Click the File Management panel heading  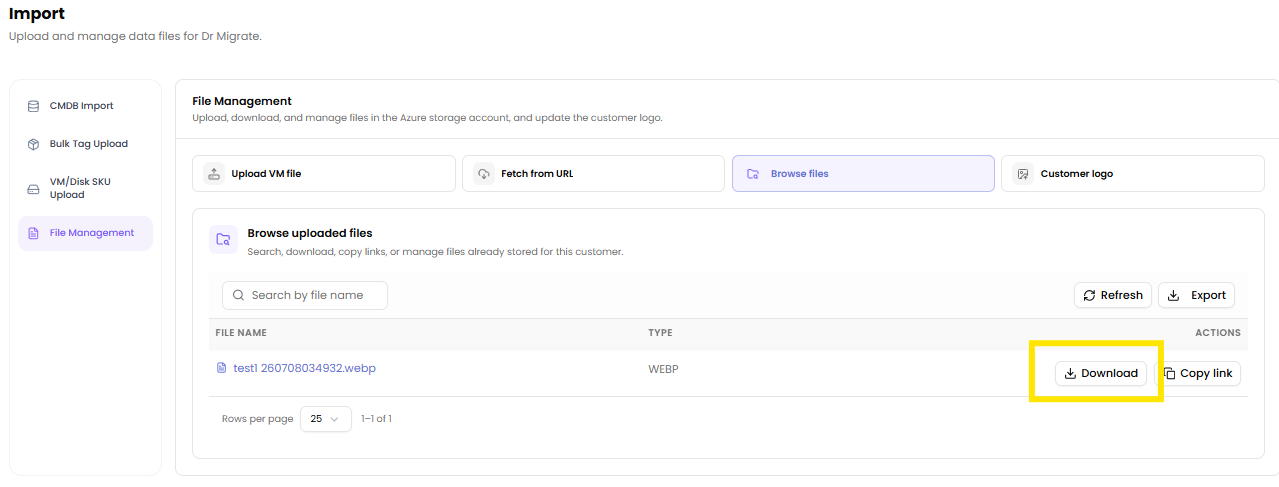242,101
